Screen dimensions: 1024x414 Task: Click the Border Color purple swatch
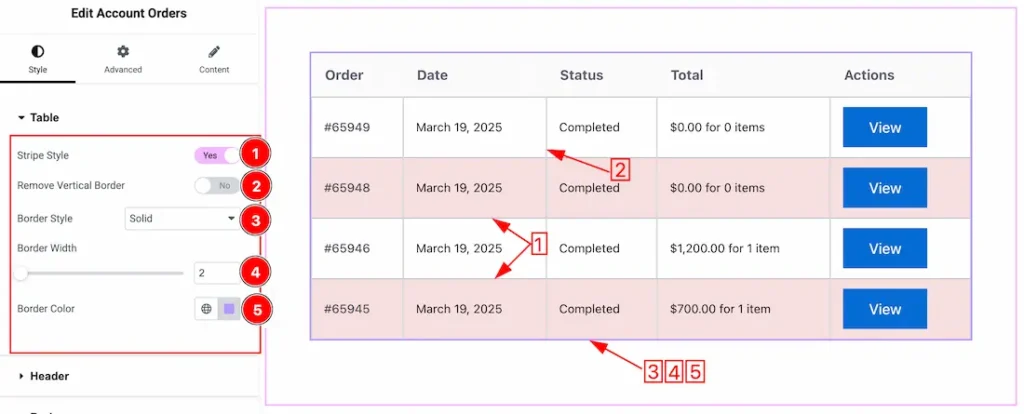229,309
